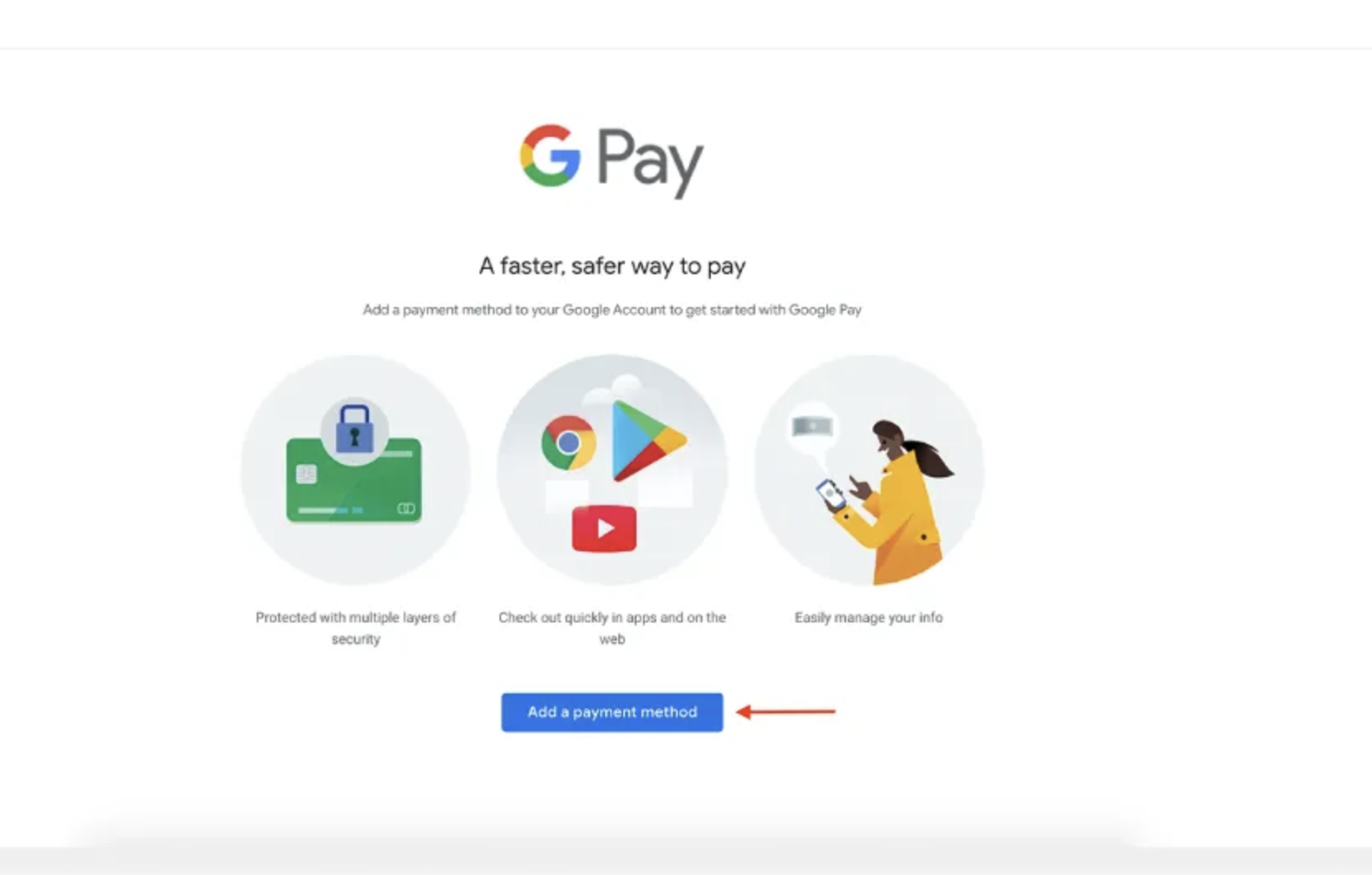Click the Chrome browser icon
Screen dimensions: 1372x875
pyautogui.click(x=568, y=443)
